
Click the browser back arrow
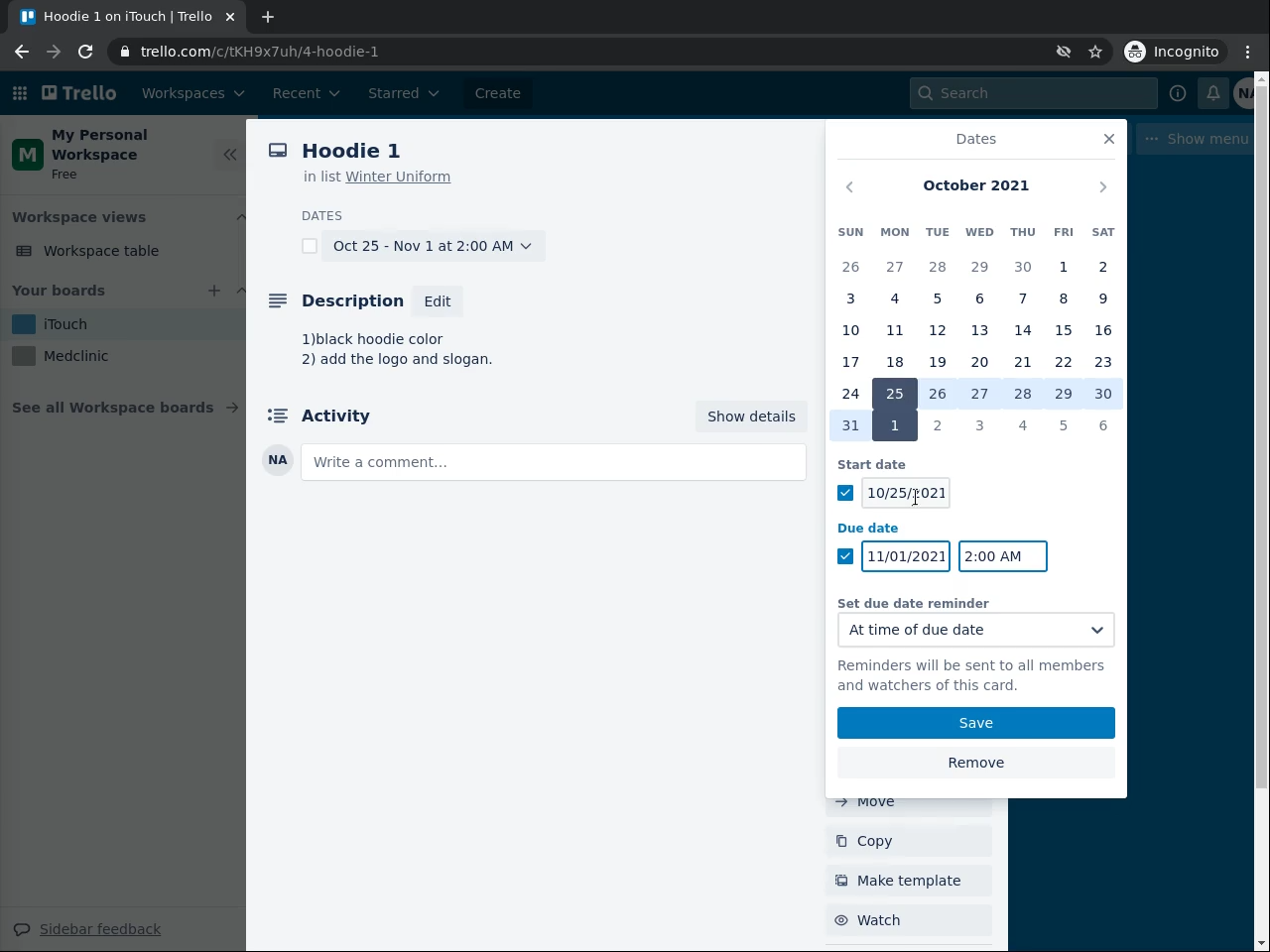tap(22, 52)
